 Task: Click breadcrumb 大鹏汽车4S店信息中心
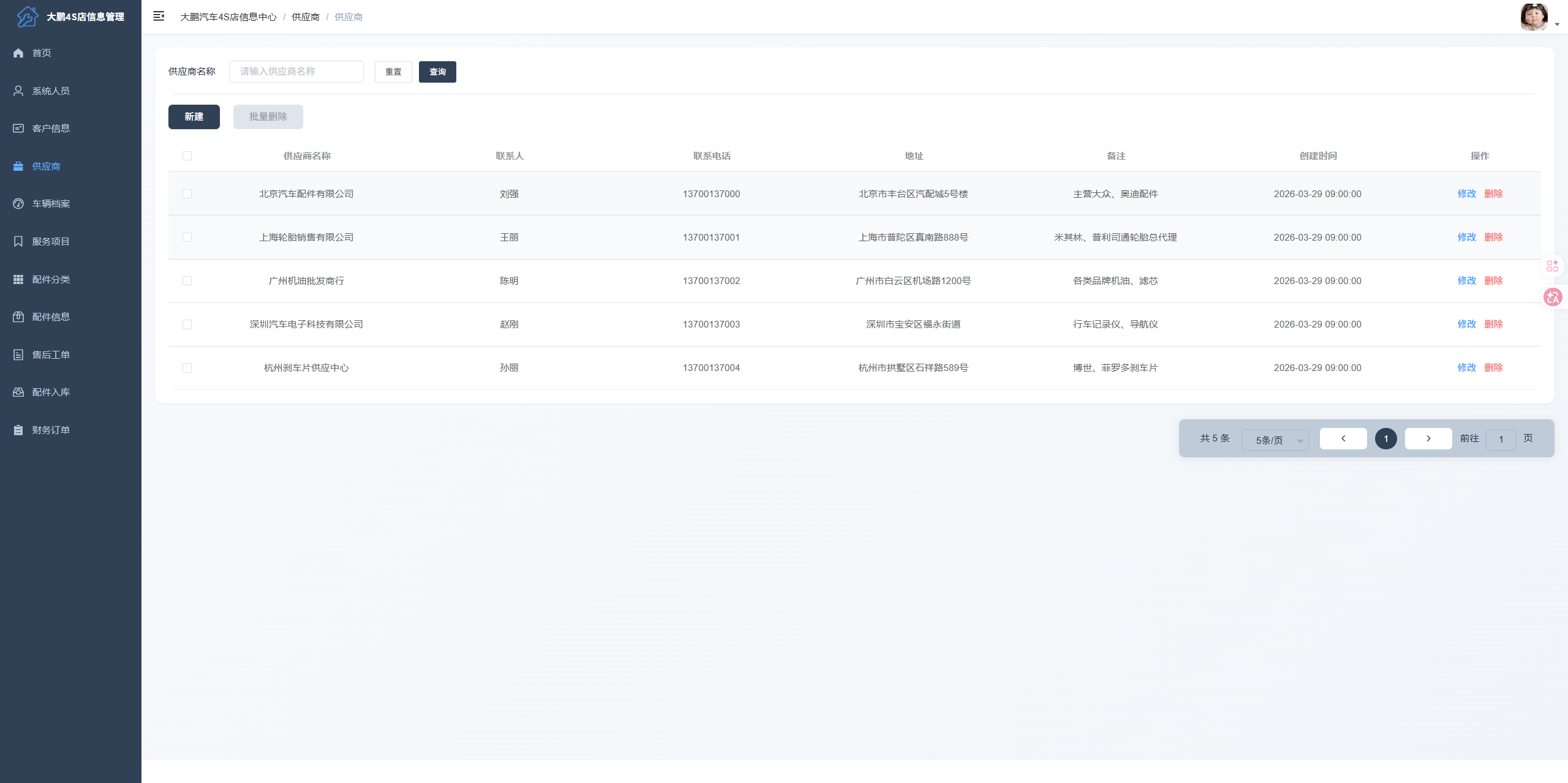coord(228,17)
